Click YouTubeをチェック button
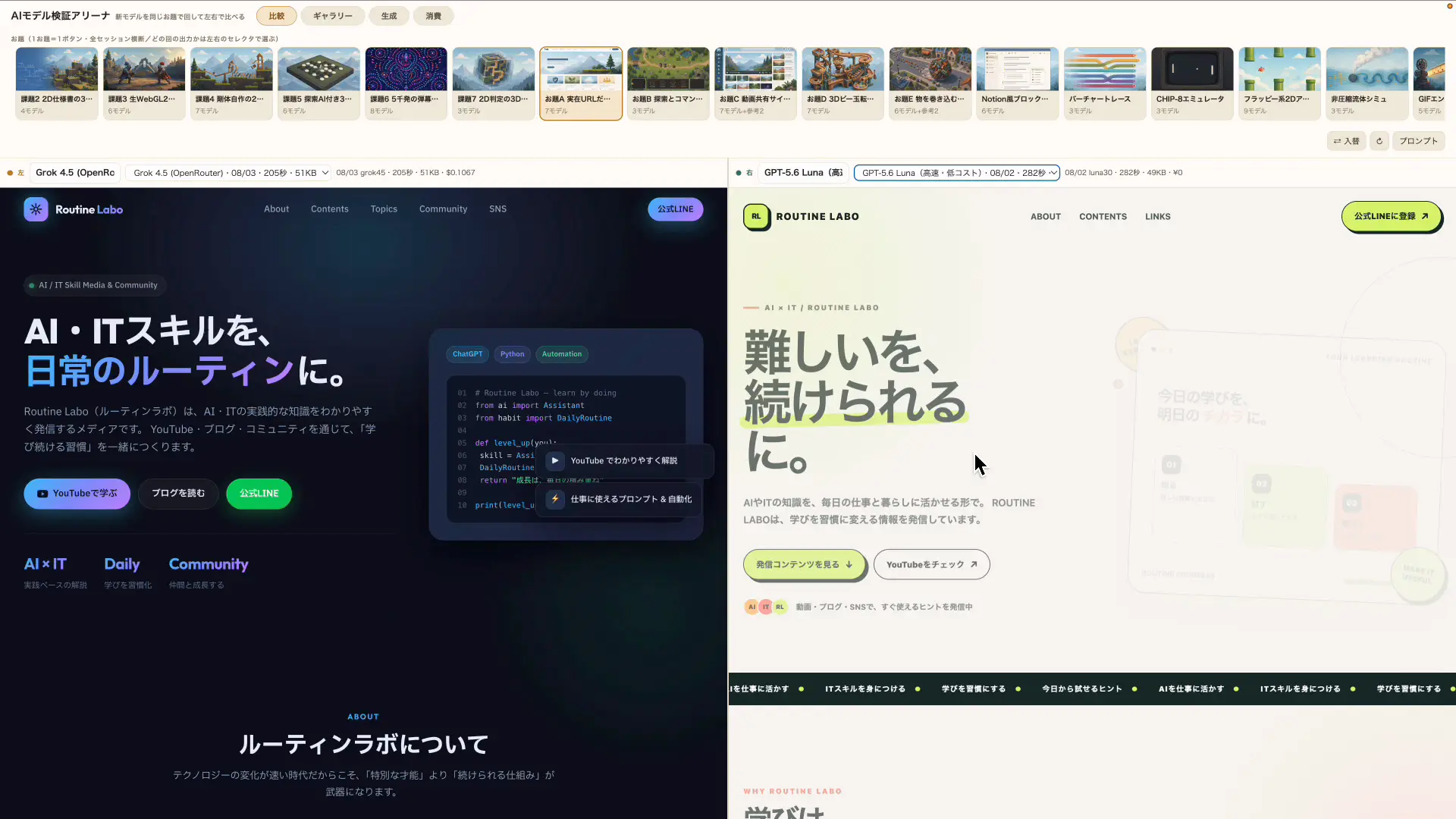Screen dimensions: 1456x819 click(x=931, y=565)
